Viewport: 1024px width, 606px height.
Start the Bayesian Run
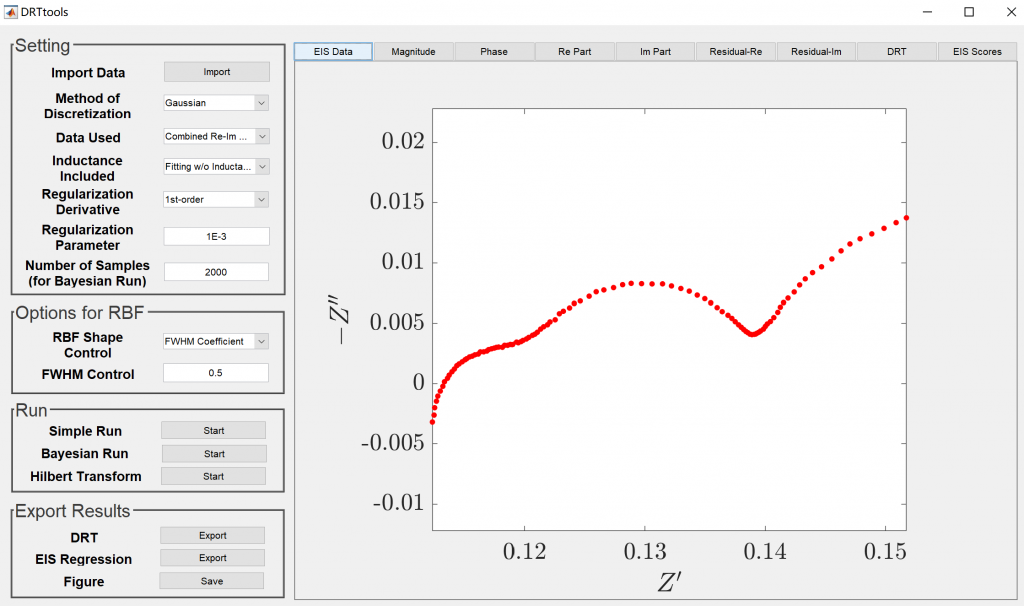[x=214, y=454]
